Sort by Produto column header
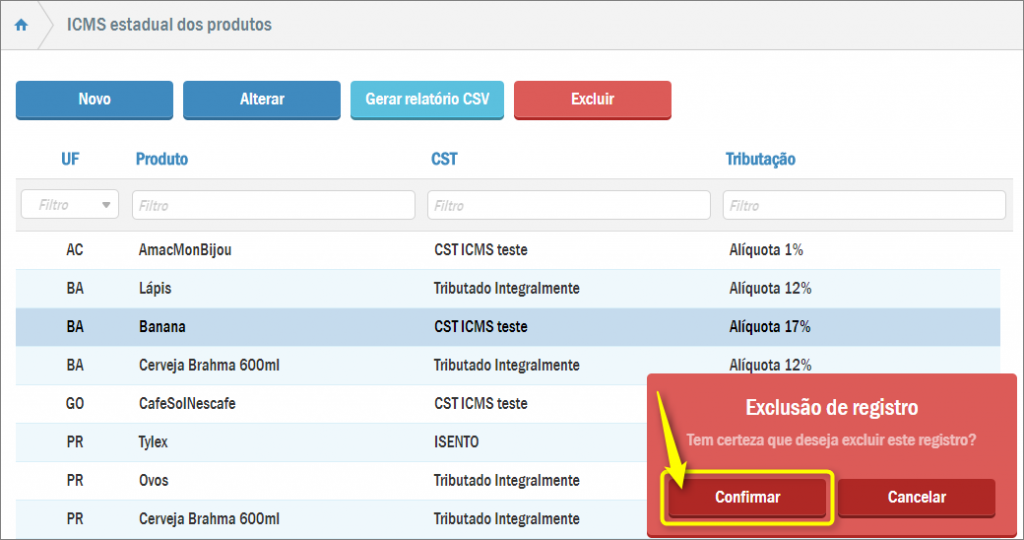The image size is (1024, 540). [x=162, y=159]
